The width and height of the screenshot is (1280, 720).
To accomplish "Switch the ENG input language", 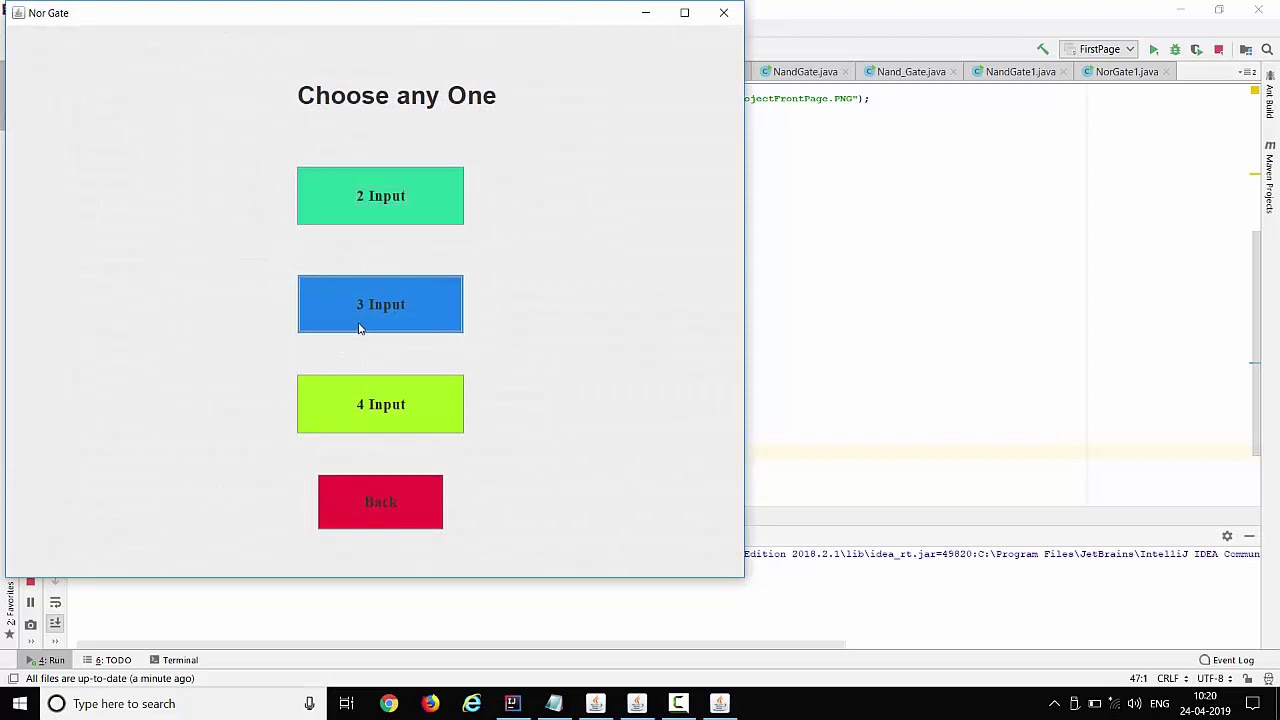I will coord(1160,704).
